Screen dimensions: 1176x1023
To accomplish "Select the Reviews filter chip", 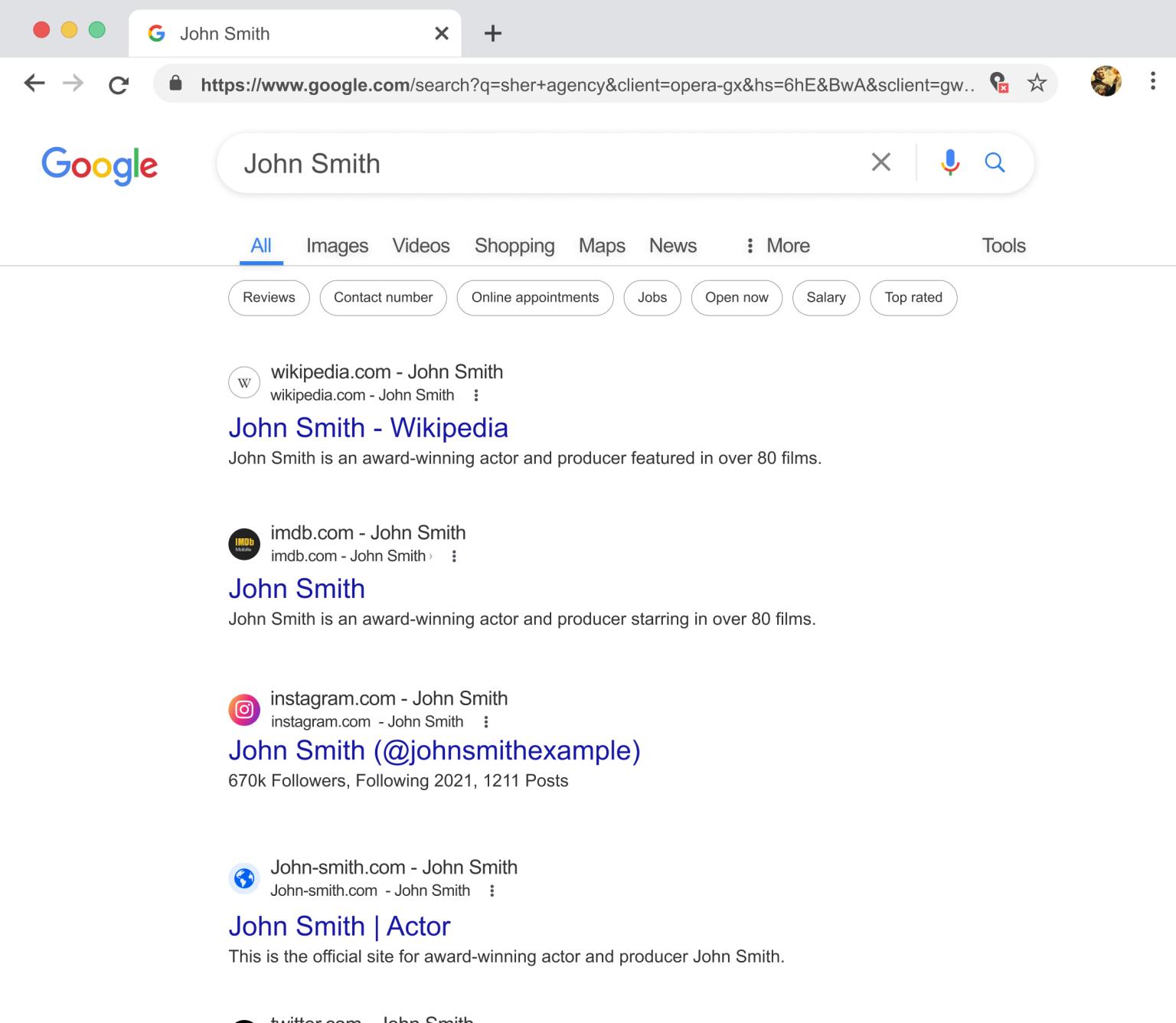I will click(x=269, y=298).
